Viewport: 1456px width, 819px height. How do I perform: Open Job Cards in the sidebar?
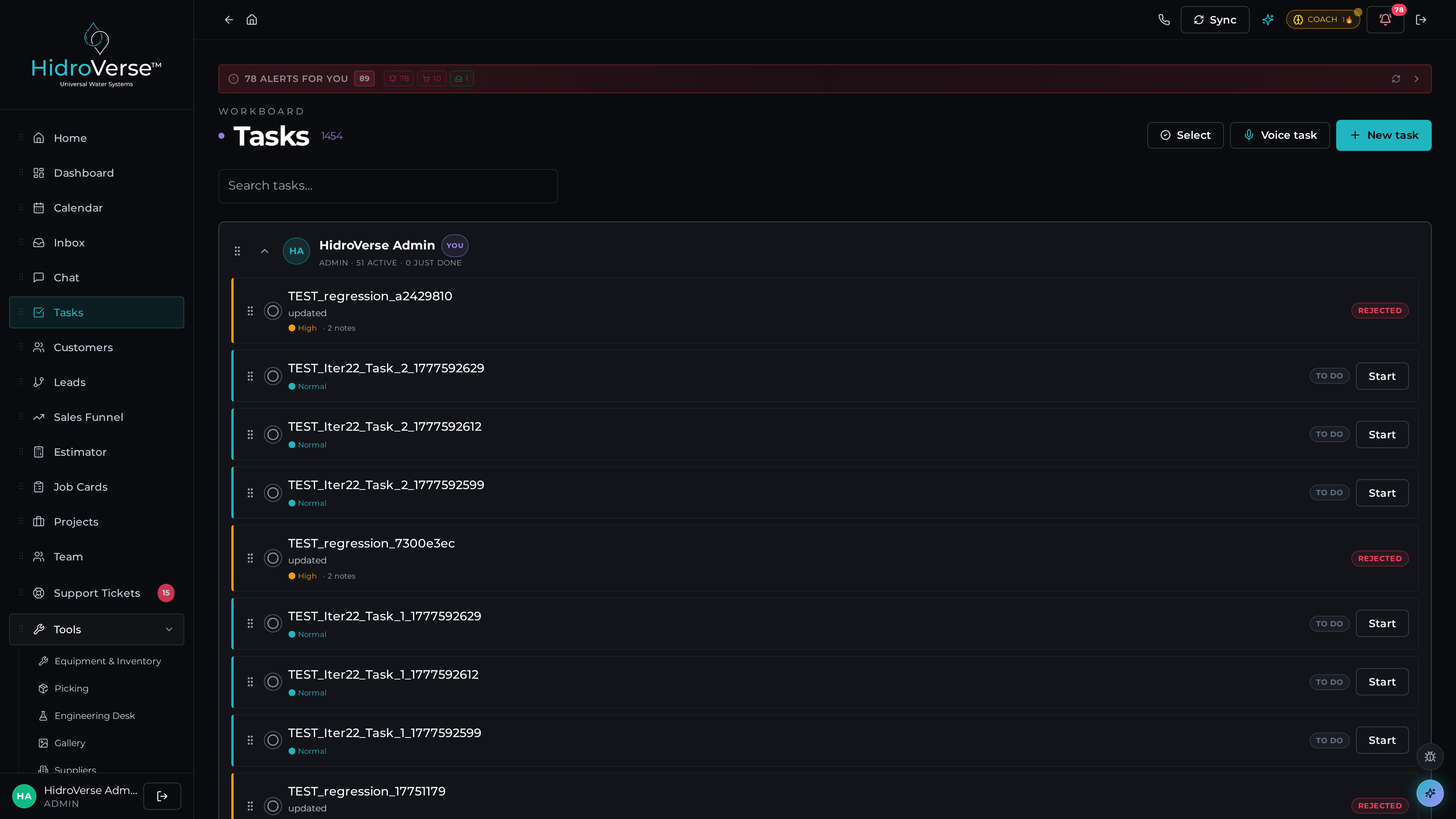click(x=97, y=487)
